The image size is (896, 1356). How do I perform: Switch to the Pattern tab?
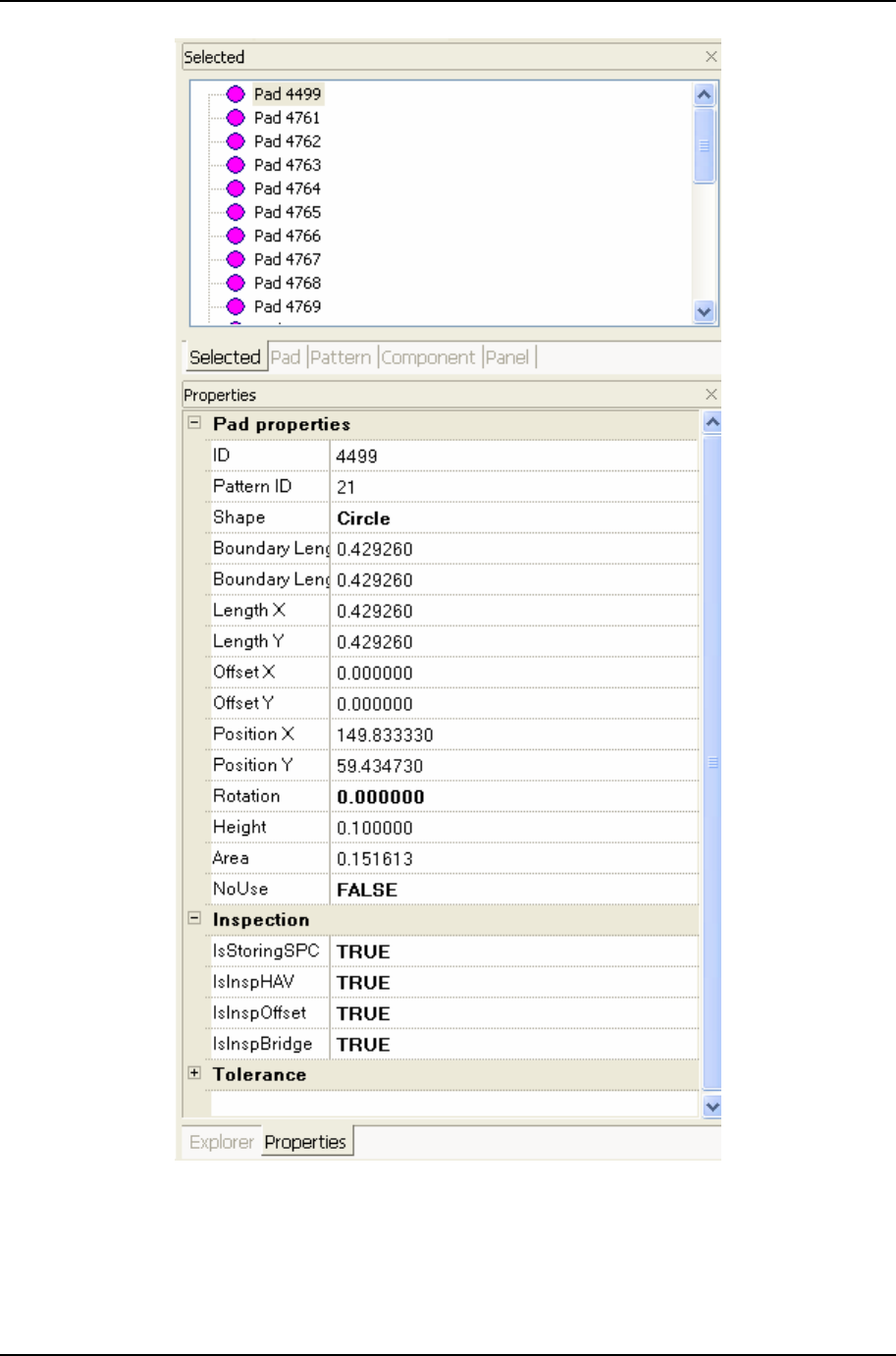coord(341,357)
